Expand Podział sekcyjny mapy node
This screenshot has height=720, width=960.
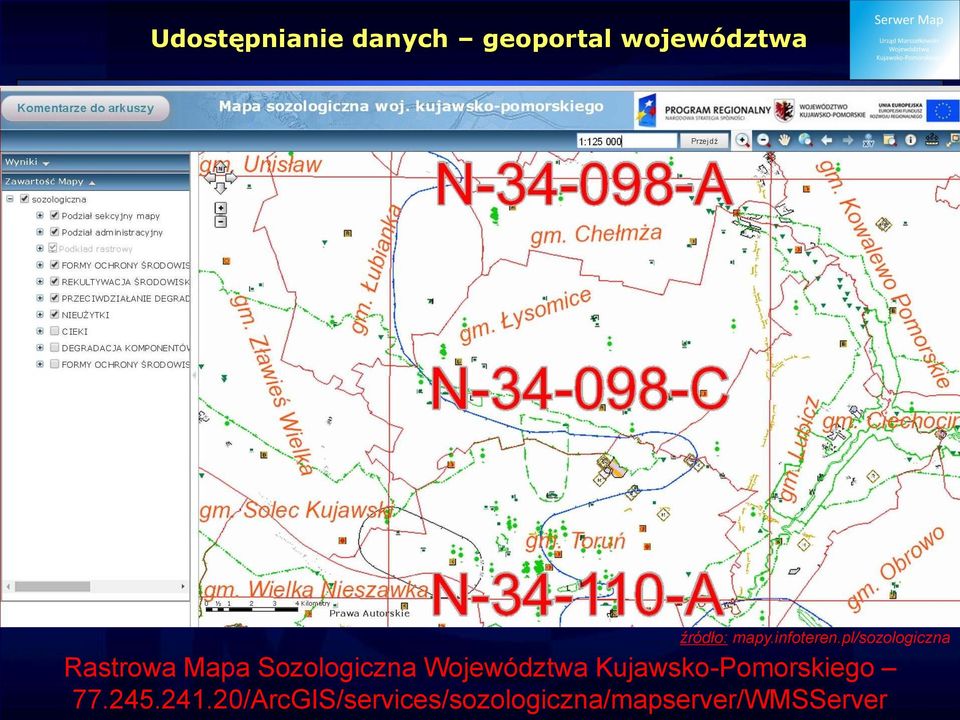[x=40, y=216]
